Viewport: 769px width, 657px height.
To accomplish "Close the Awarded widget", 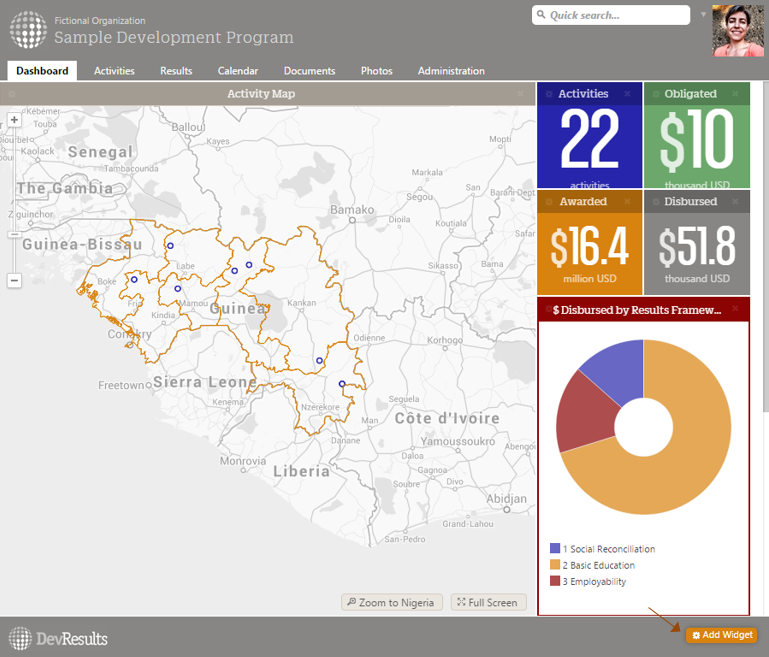I will [x=627, y=202].
